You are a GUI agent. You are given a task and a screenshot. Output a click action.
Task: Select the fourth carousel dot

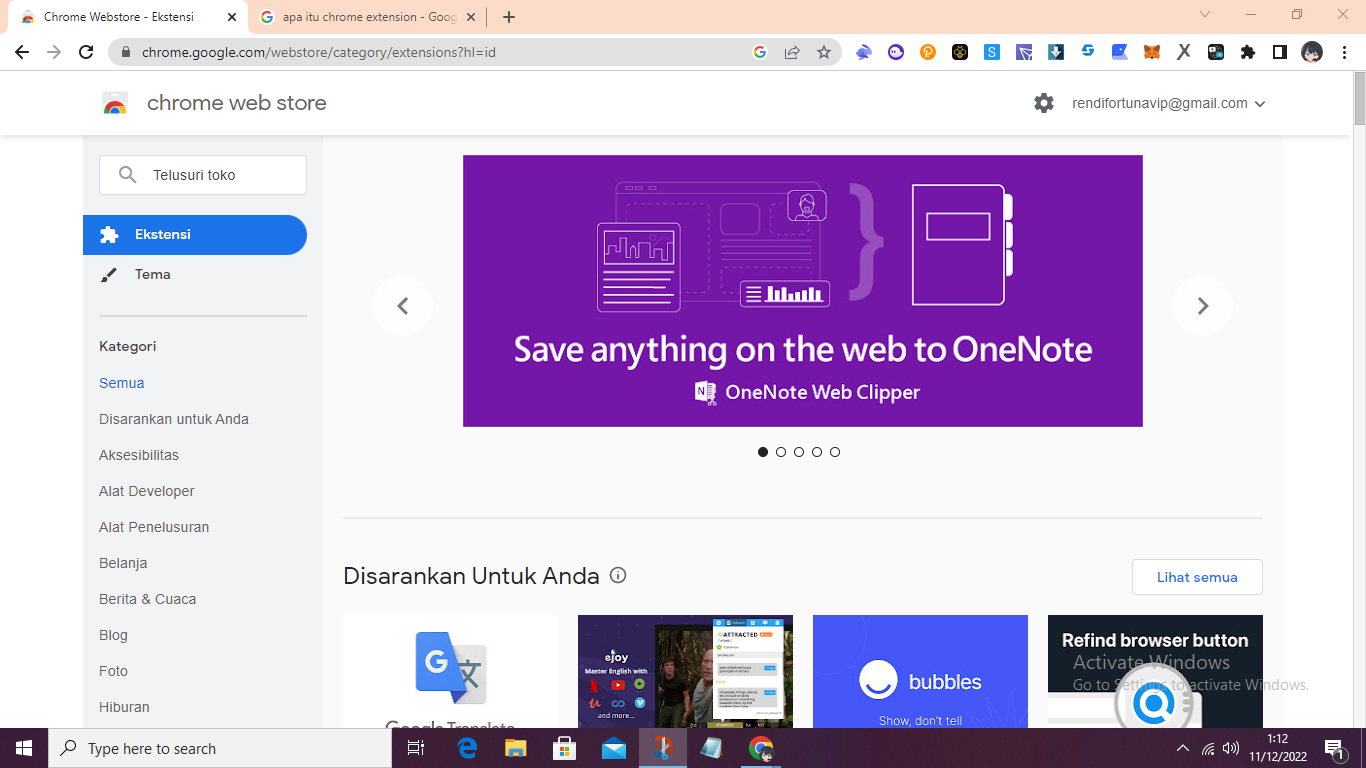pyautogui.click(x=817, y=452)
